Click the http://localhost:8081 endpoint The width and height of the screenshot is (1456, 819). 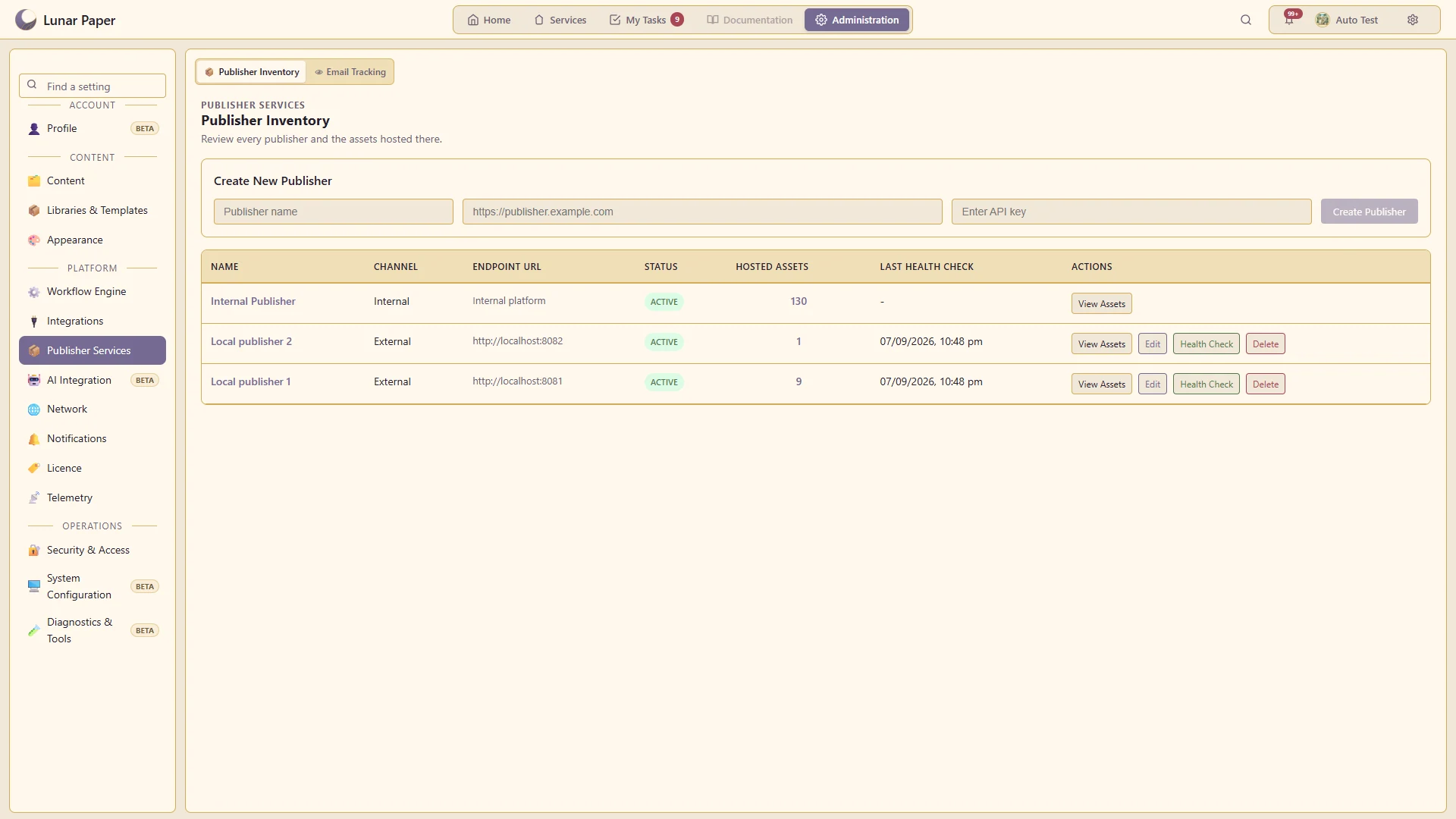517,381
